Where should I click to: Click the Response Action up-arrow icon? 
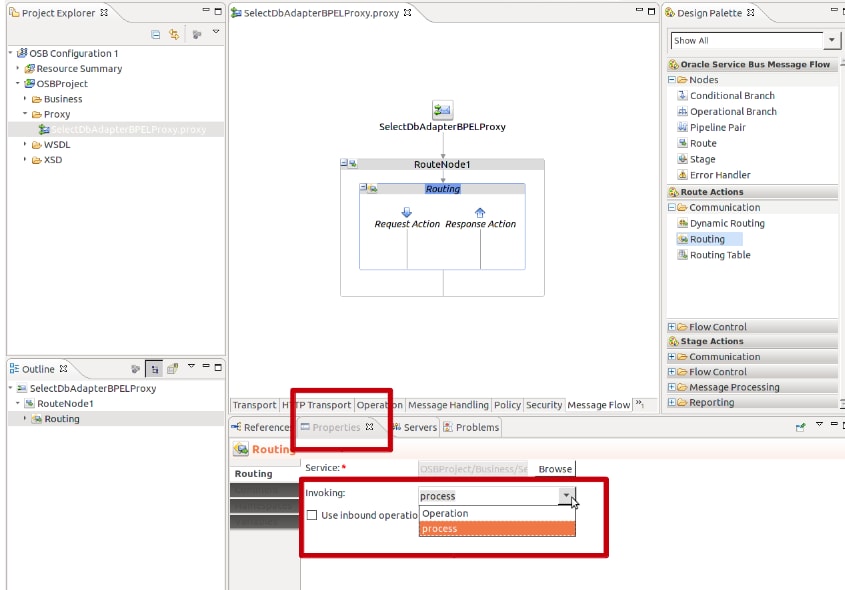(480, 212)
